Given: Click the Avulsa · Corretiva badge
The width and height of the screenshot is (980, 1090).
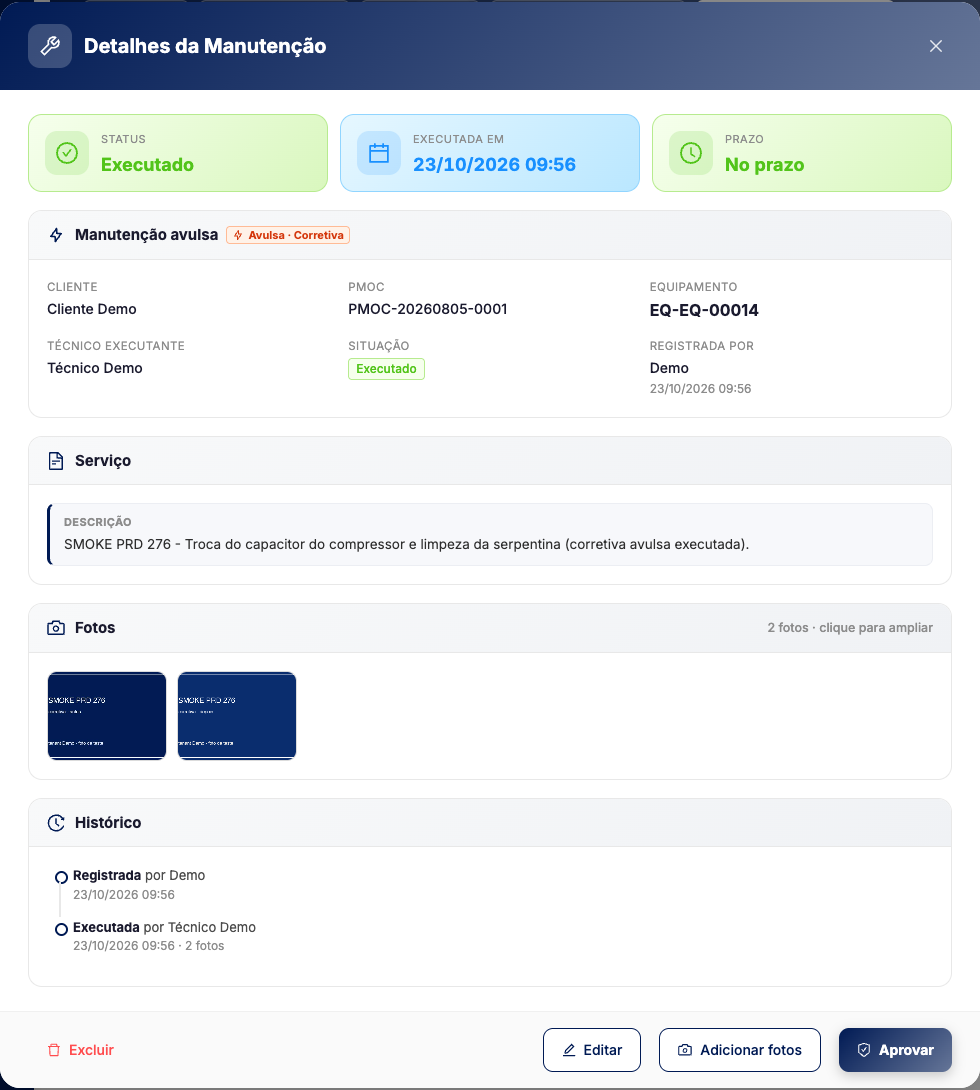Looking at the screenshot, I should [288, 235].
